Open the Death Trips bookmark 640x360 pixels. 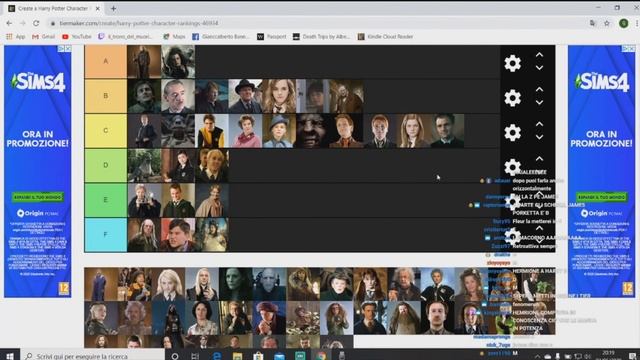coord(322,37)
